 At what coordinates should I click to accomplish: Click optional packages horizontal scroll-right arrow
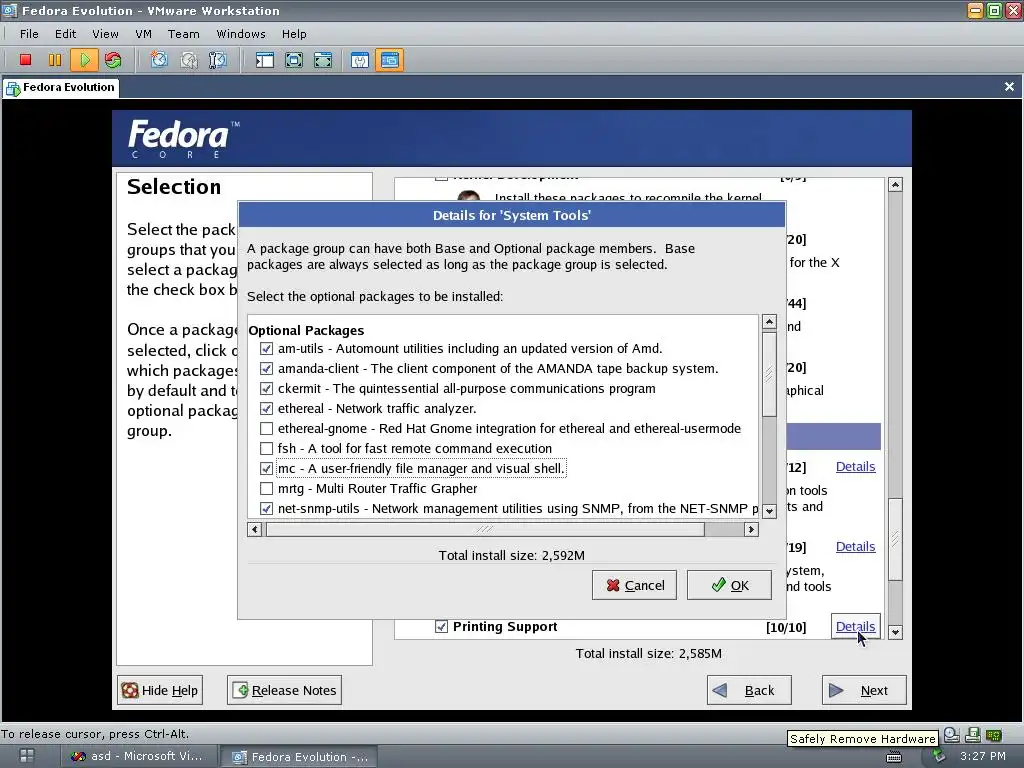[x=751, y=530]
